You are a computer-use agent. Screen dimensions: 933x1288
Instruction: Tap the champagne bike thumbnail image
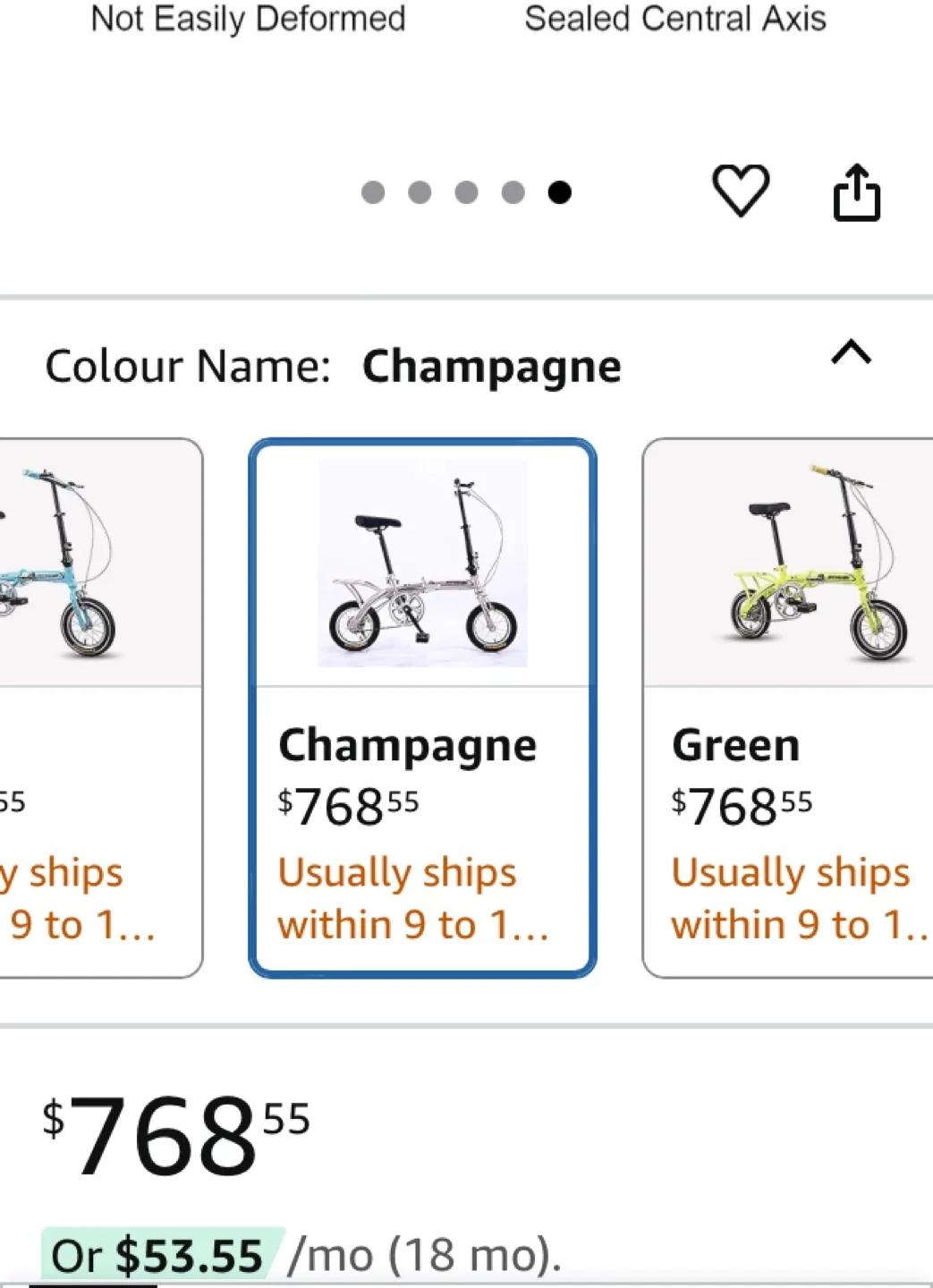(x=422, y=563)
